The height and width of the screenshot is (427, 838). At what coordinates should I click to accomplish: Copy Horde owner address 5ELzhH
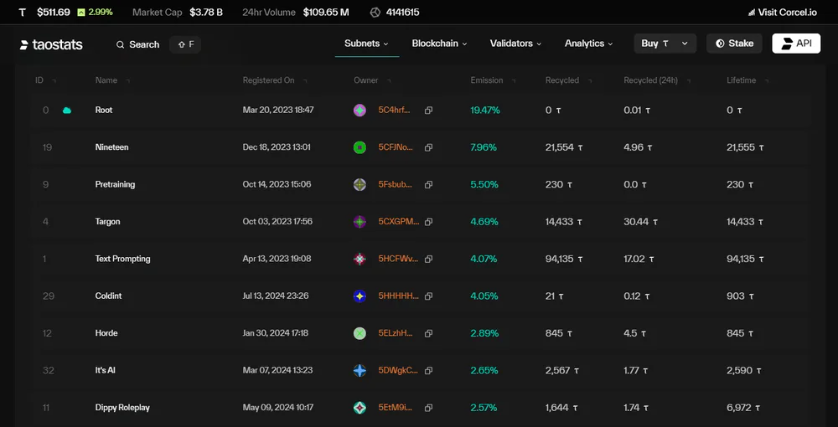click(428, 333)
